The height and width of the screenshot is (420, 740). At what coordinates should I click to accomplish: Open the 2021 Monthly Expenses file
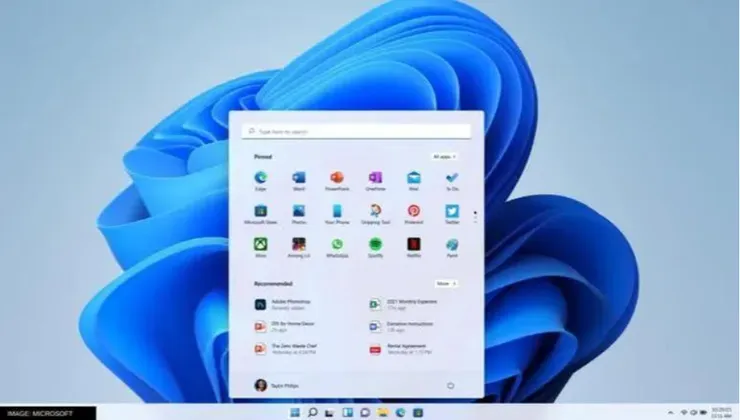click(404, 304)
